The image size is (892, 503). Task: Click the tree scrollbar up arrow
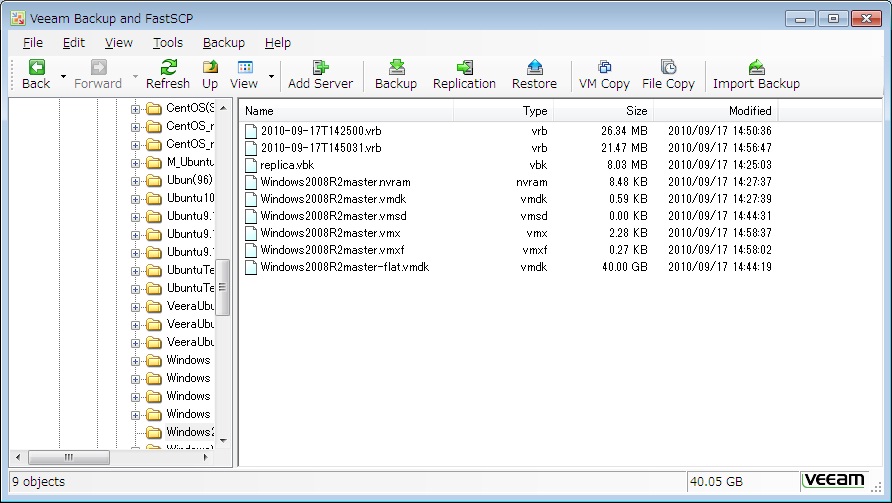223,108
